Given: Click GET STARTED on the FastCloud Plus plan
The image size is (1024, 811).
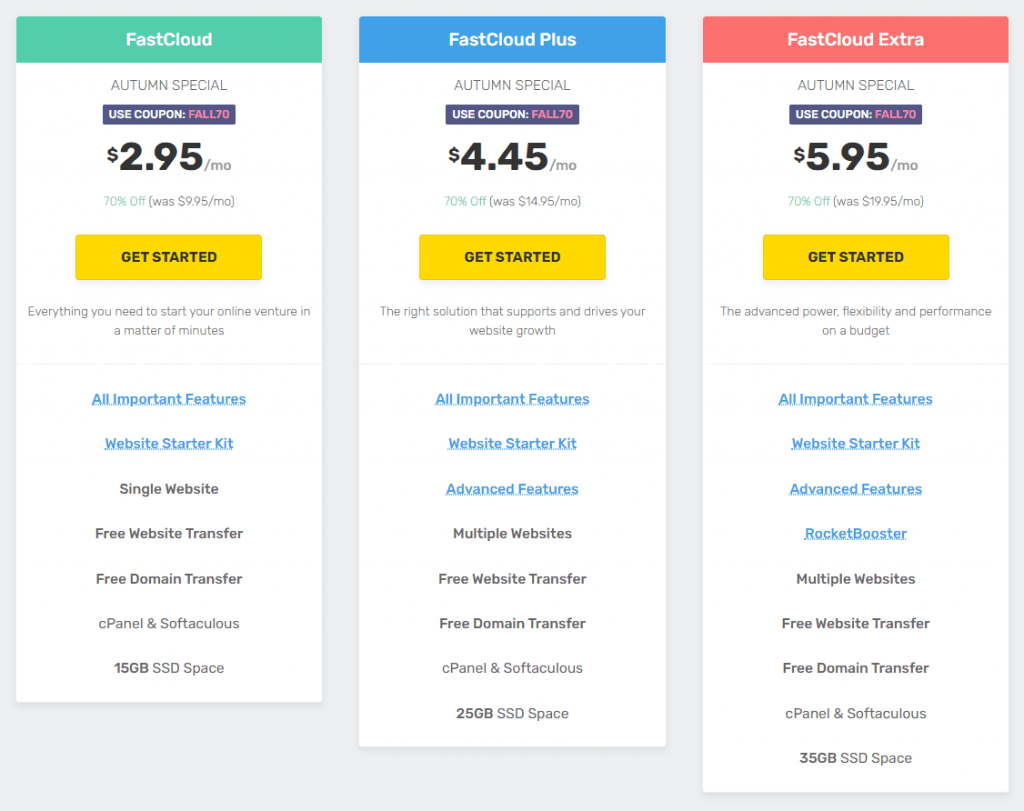Looking at the screenshot, I should [512, 257].
